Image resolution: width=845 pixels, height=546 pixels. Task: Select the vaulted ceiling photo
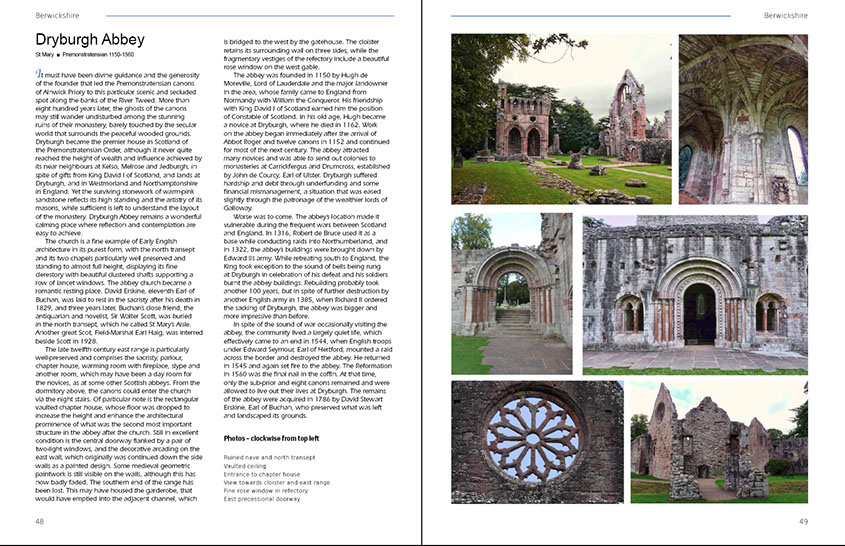(743, 118)
